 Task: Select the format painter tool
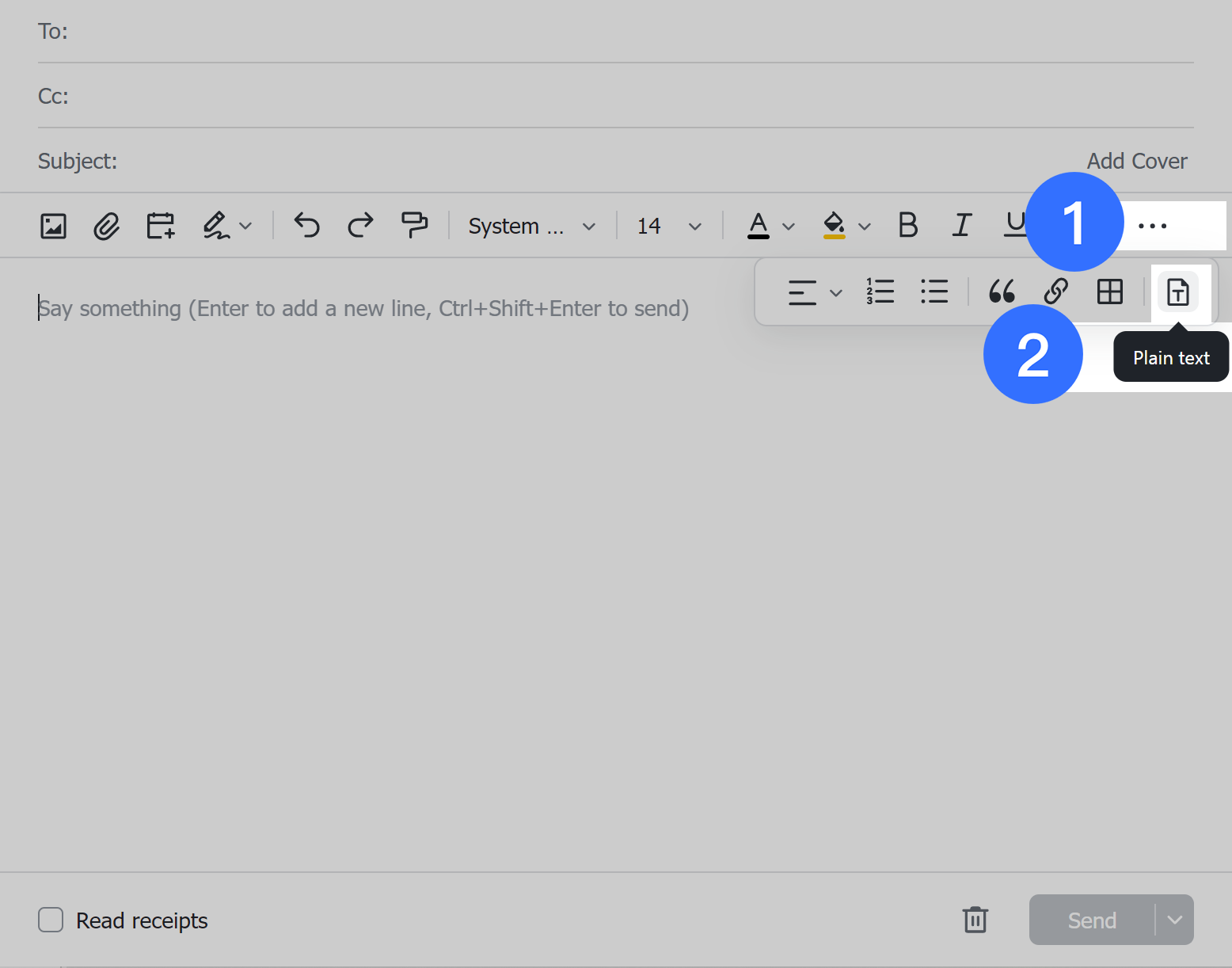(x=414, y=226)
